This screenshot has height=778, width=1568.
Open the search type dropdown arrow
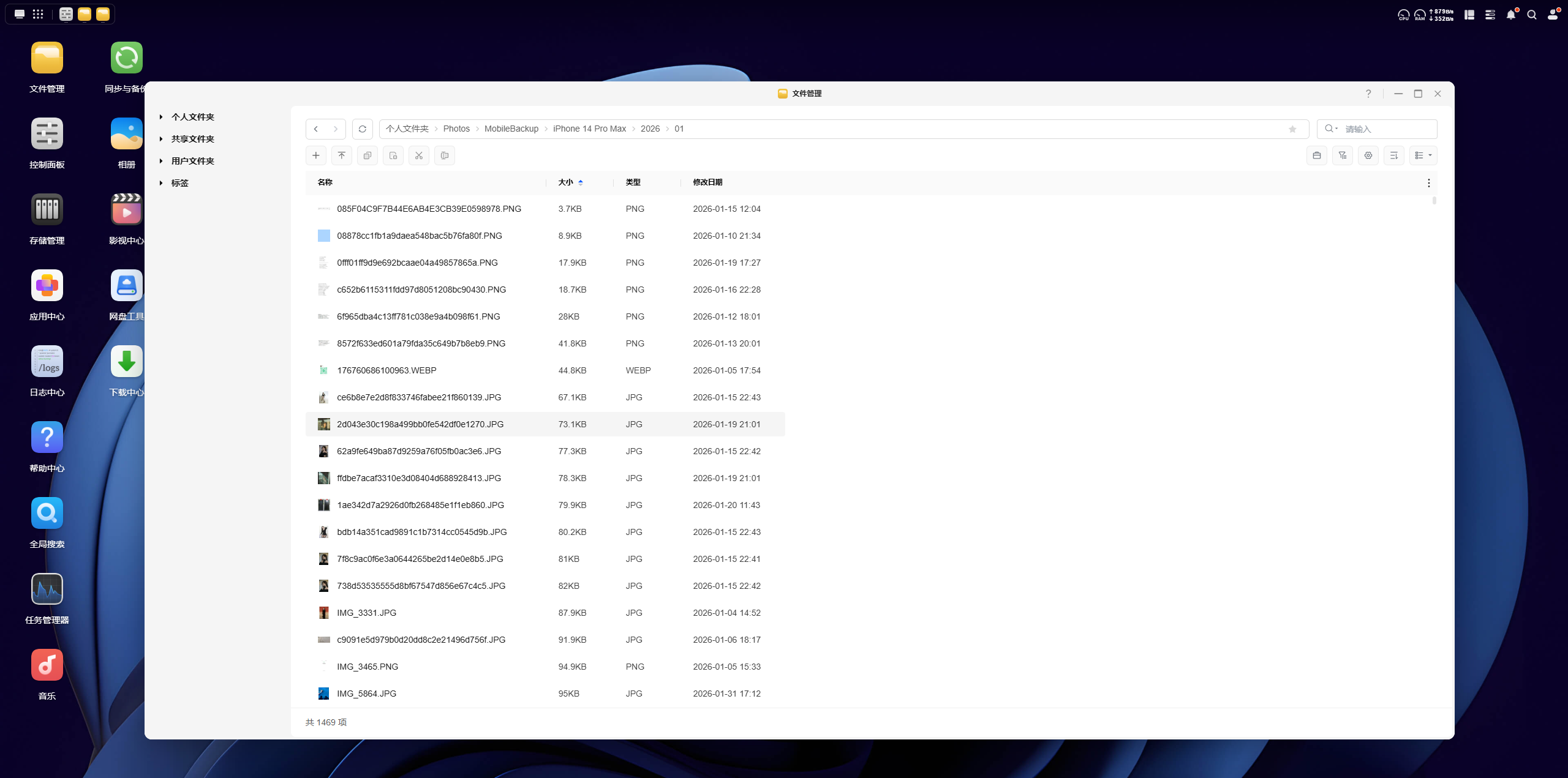pyautogui.click(x=1336, y=129)
